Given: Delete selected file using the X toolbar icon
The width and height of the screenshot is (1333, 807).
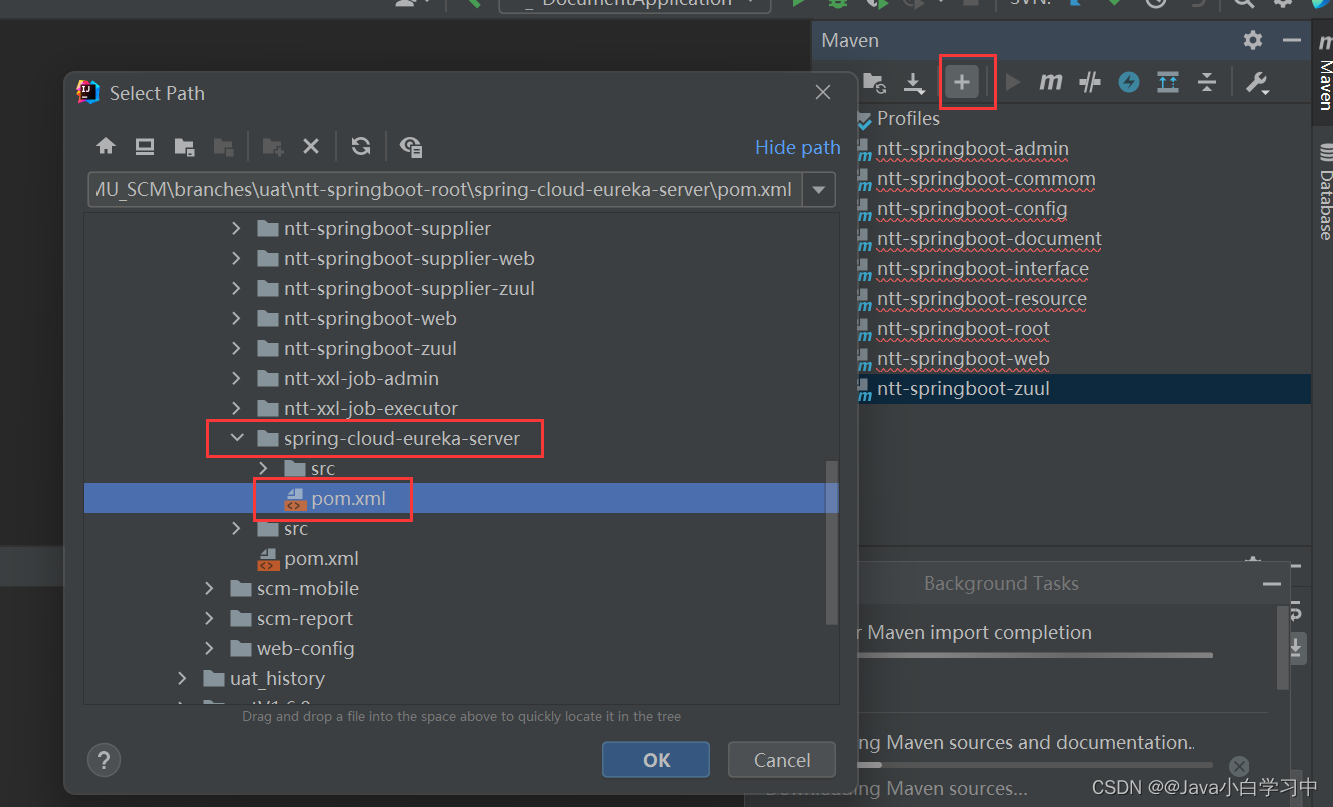Looking at the screenshot, I should click(x=311, y=147).
